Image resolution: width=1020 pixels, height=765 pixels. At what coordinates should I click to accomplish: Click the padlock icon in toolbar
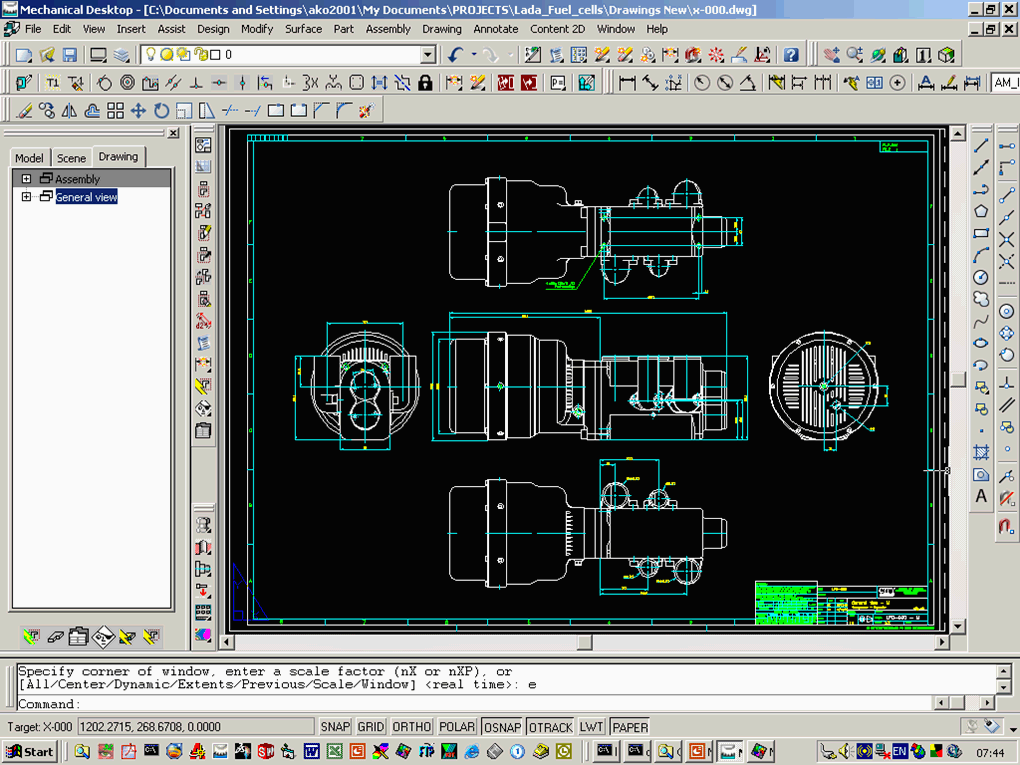point(425,83)
